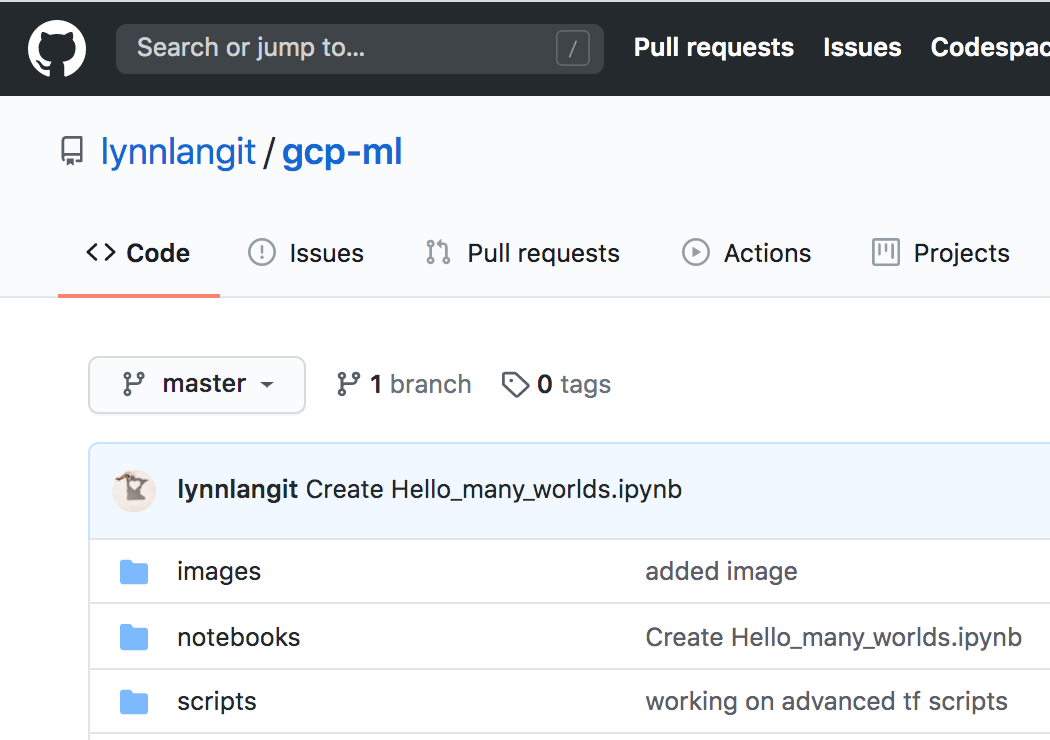Click the Actions tab play icon
The height and width of the screenshot is (740, 1050).
click(x=696, y=252)
